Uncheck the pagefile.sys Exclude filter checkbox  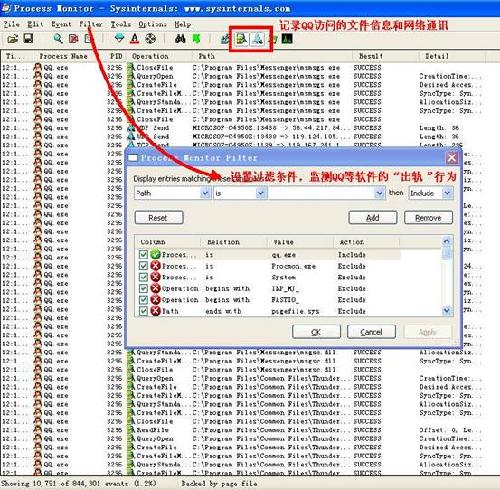click(x=143, y=311)
